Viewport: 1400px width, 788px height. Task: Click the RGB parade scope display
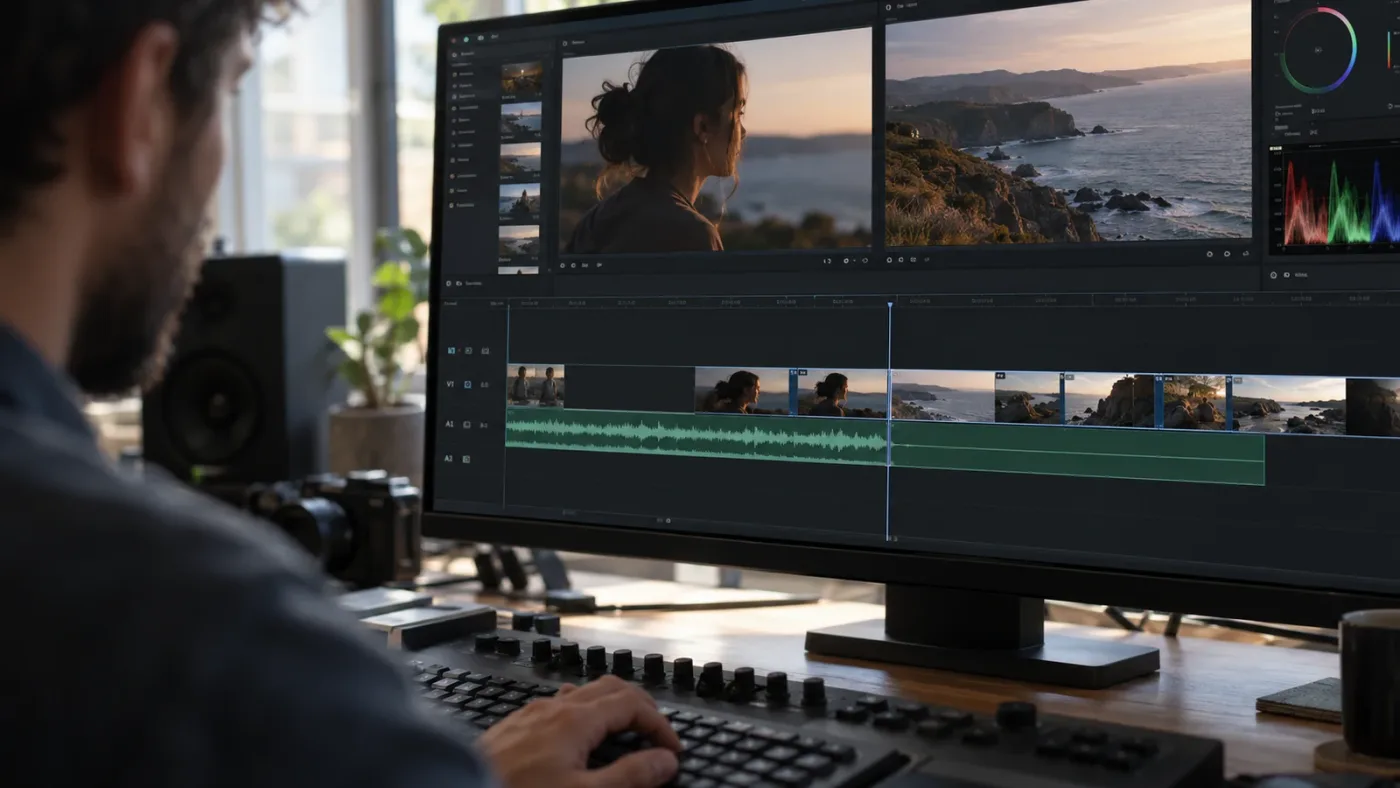(x=1336, y=199)
